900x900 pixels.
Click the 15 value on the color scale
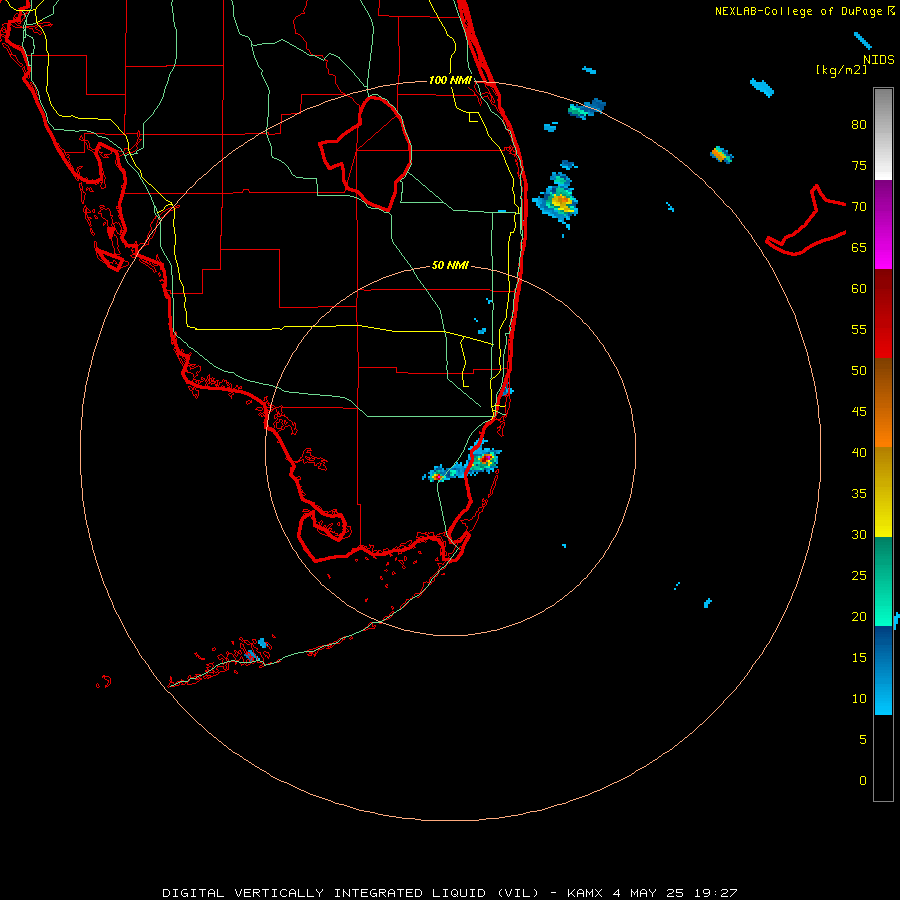859,658
